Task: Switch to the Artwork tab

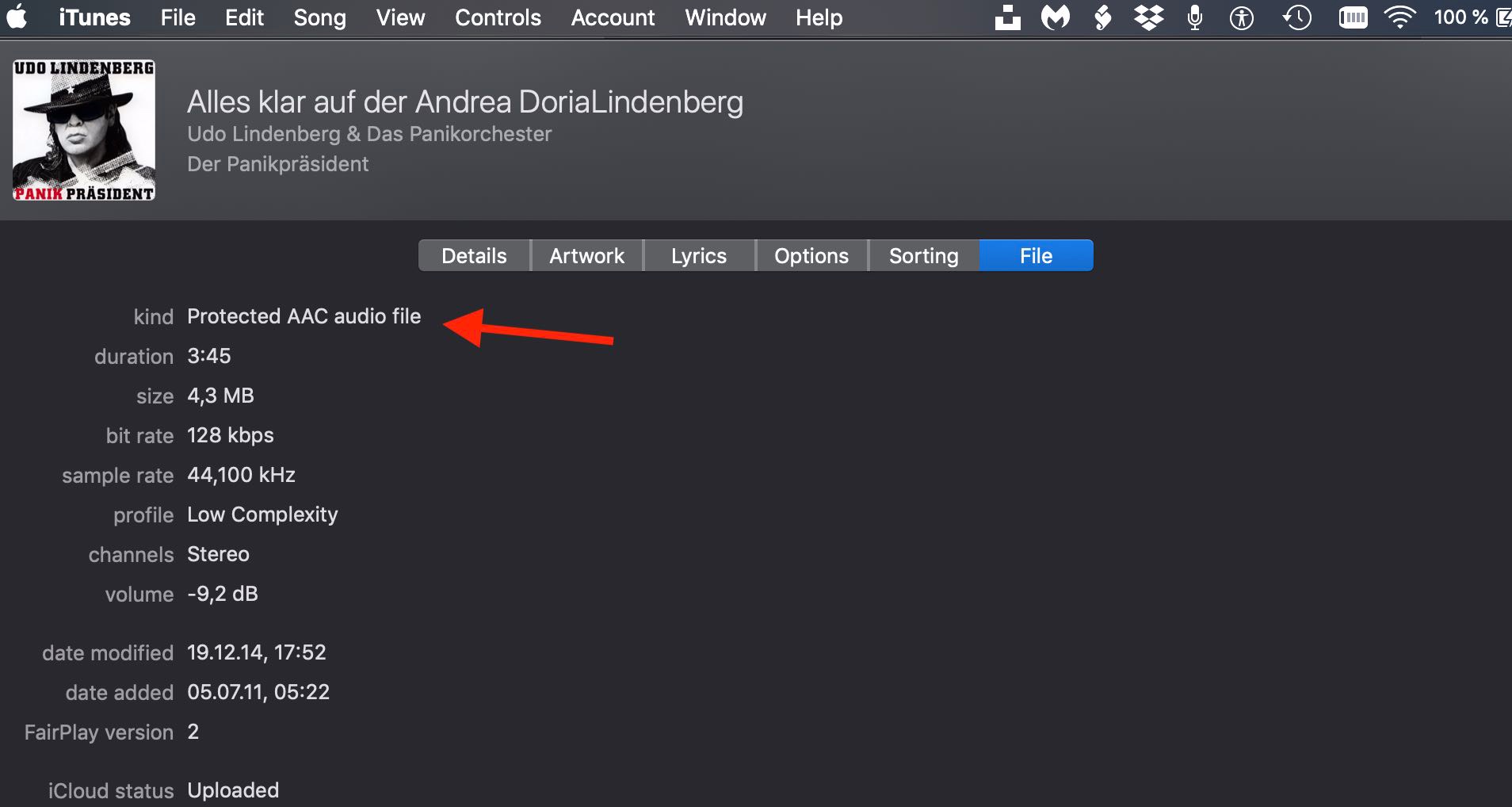Action: coord(586,255)
